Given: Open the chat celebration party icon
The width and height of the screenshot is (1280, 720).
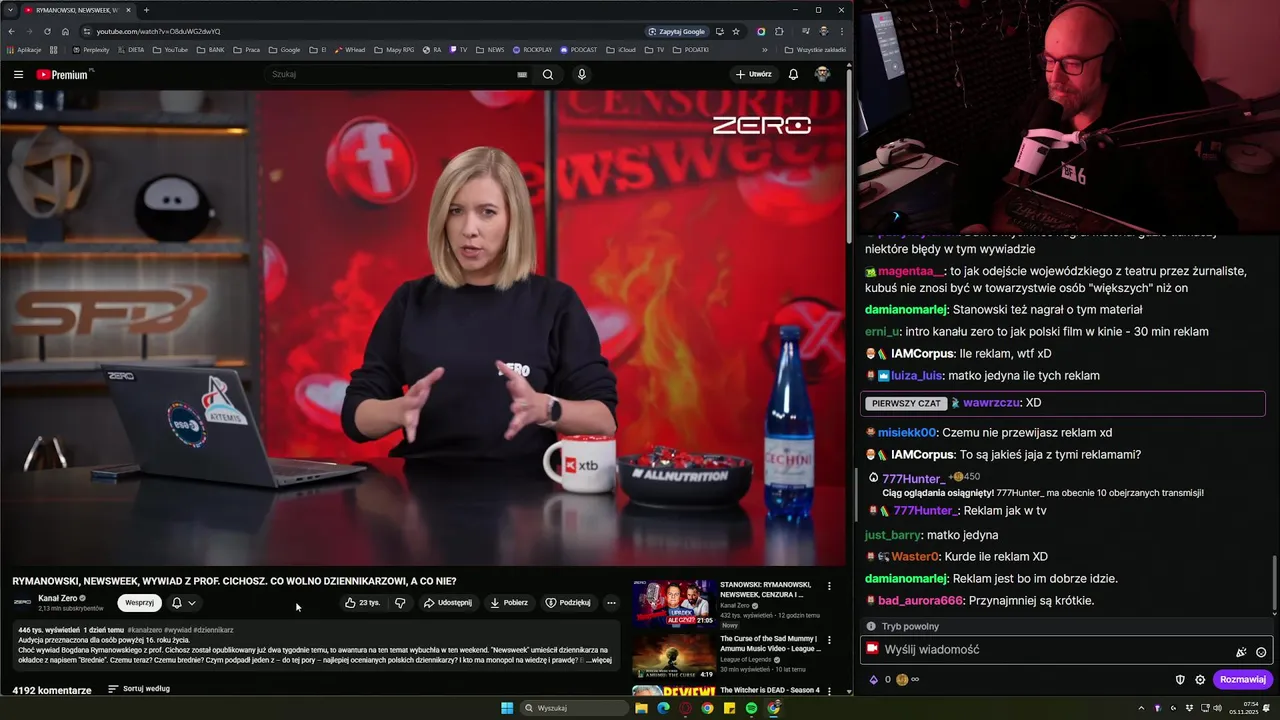Looking at the screenshot, I should [1241, 652].
